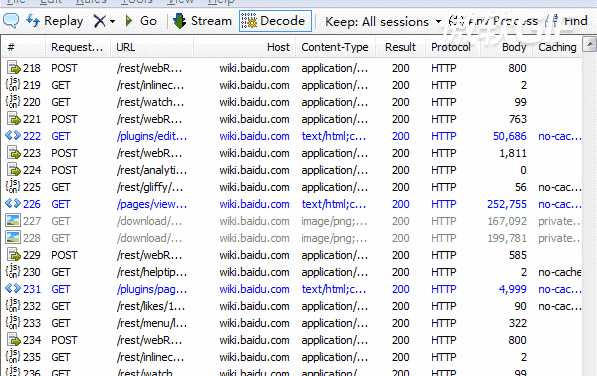Click body size 199,781 in session 228
The height and width of the screenshot is (376, 597).
click(x=507, y=238)
